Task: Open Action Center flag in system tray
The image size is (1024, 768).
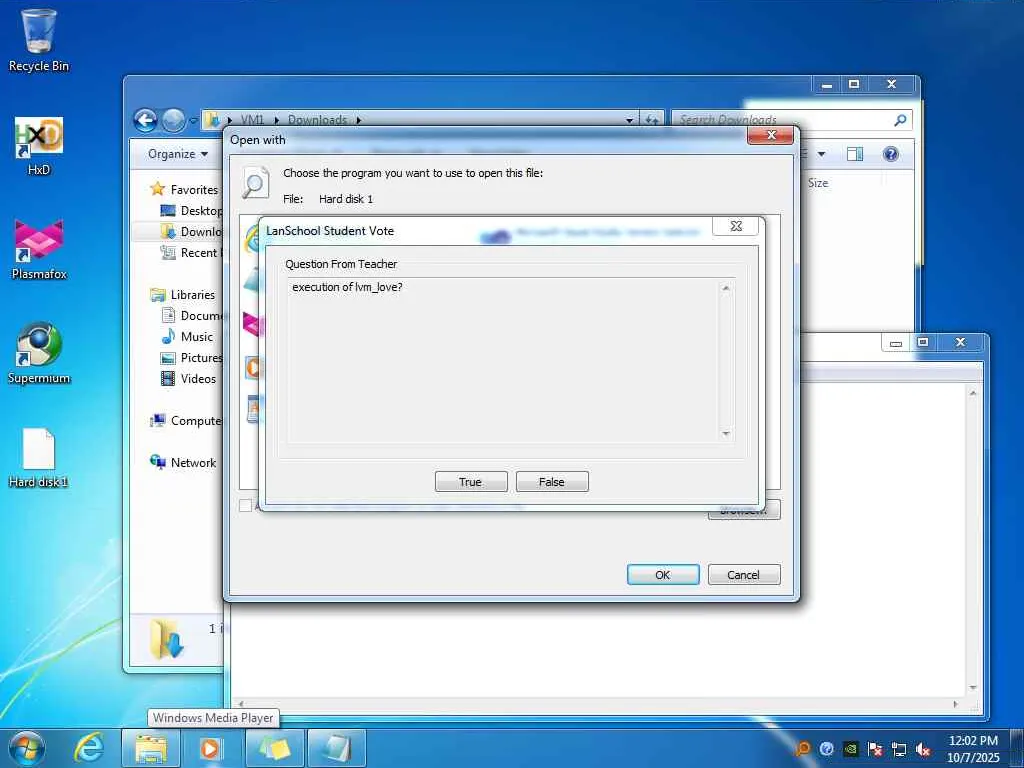Action: coord(875,749)
